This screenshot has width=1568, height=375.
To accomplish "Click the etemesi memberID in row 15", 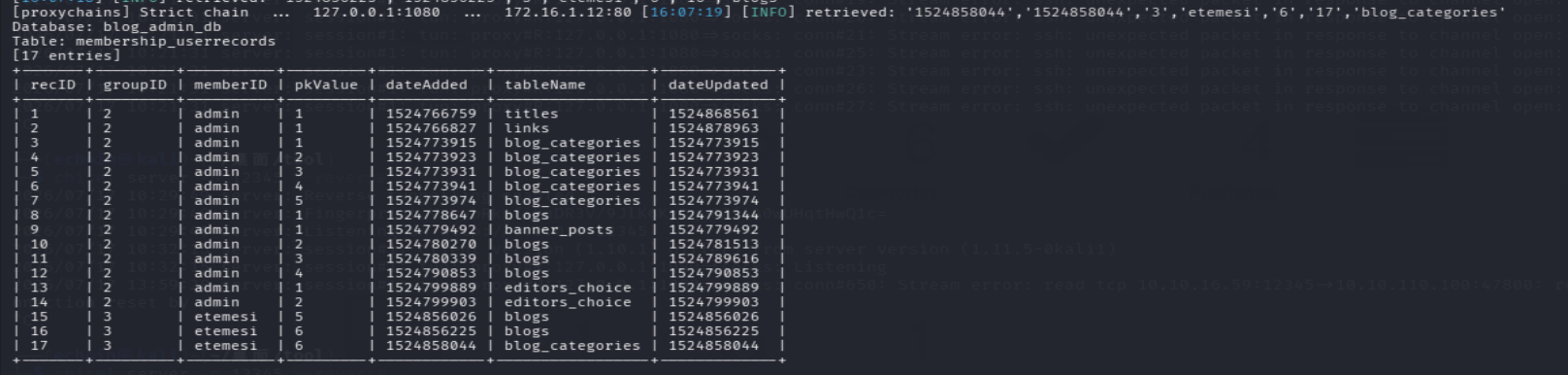I will tap(225, 317).
